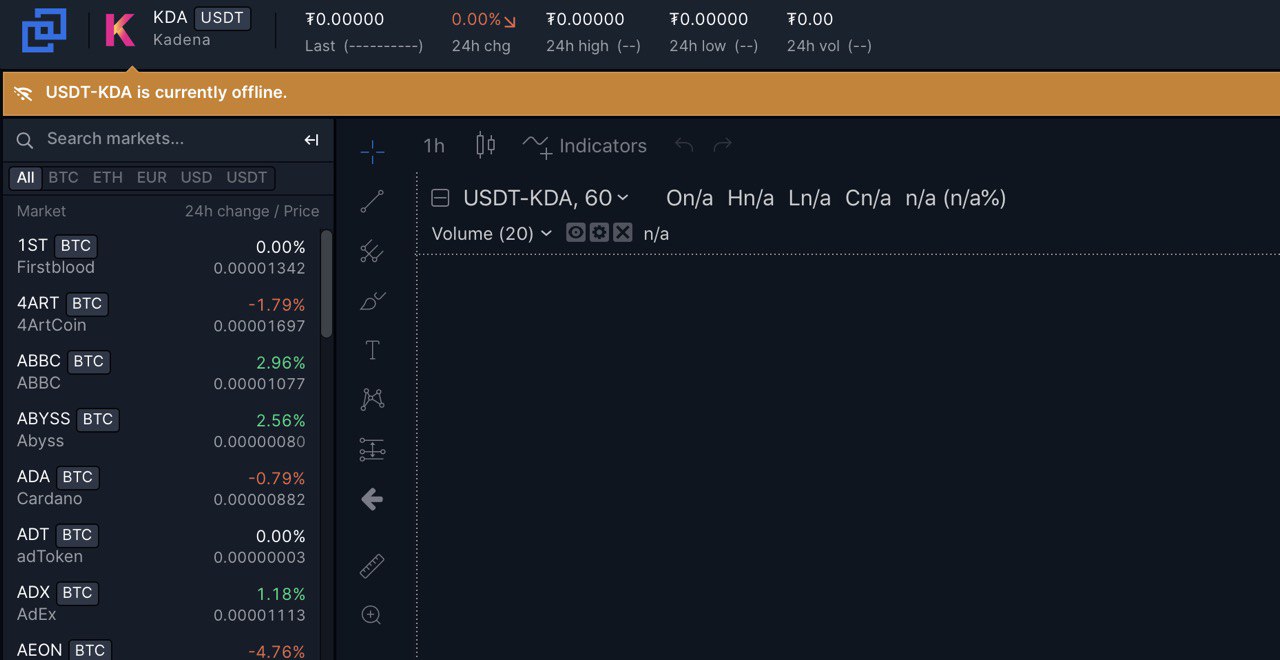Select the ETH markets filter tab
The width and height of the screenshot is (1280, 660).
pos(108,178)
